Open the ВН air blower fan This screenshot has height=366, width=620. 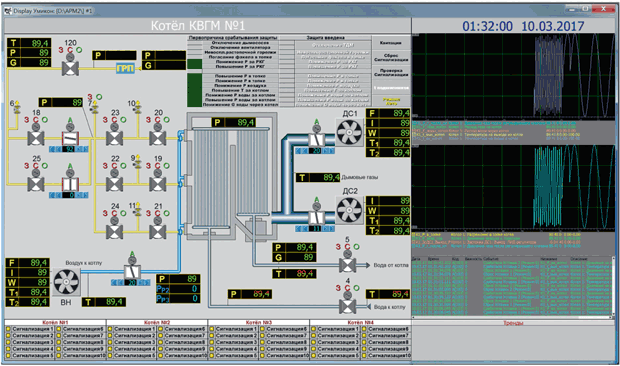point(66,282)
